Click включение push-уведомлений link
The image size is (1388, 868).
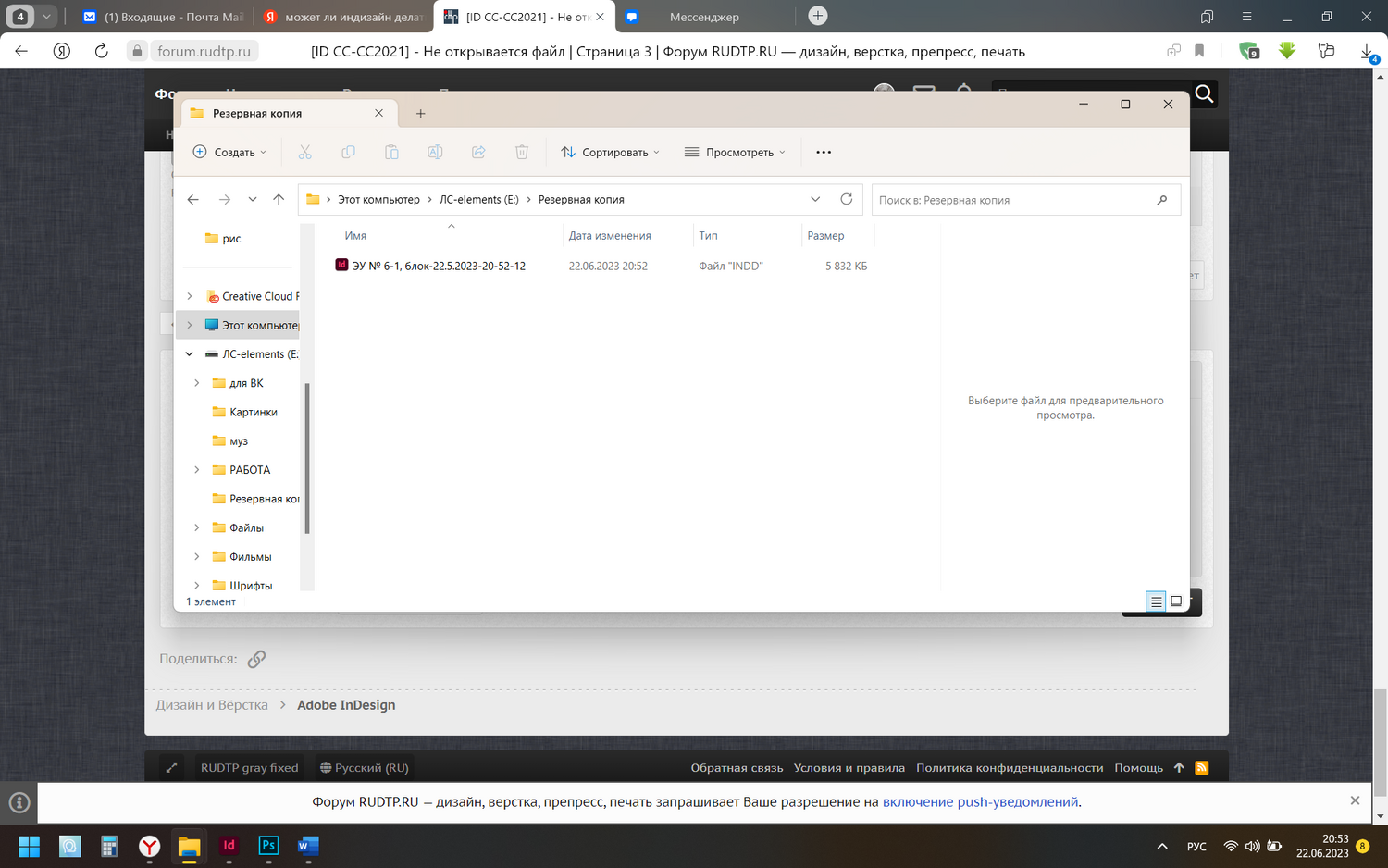click(980, 802)
